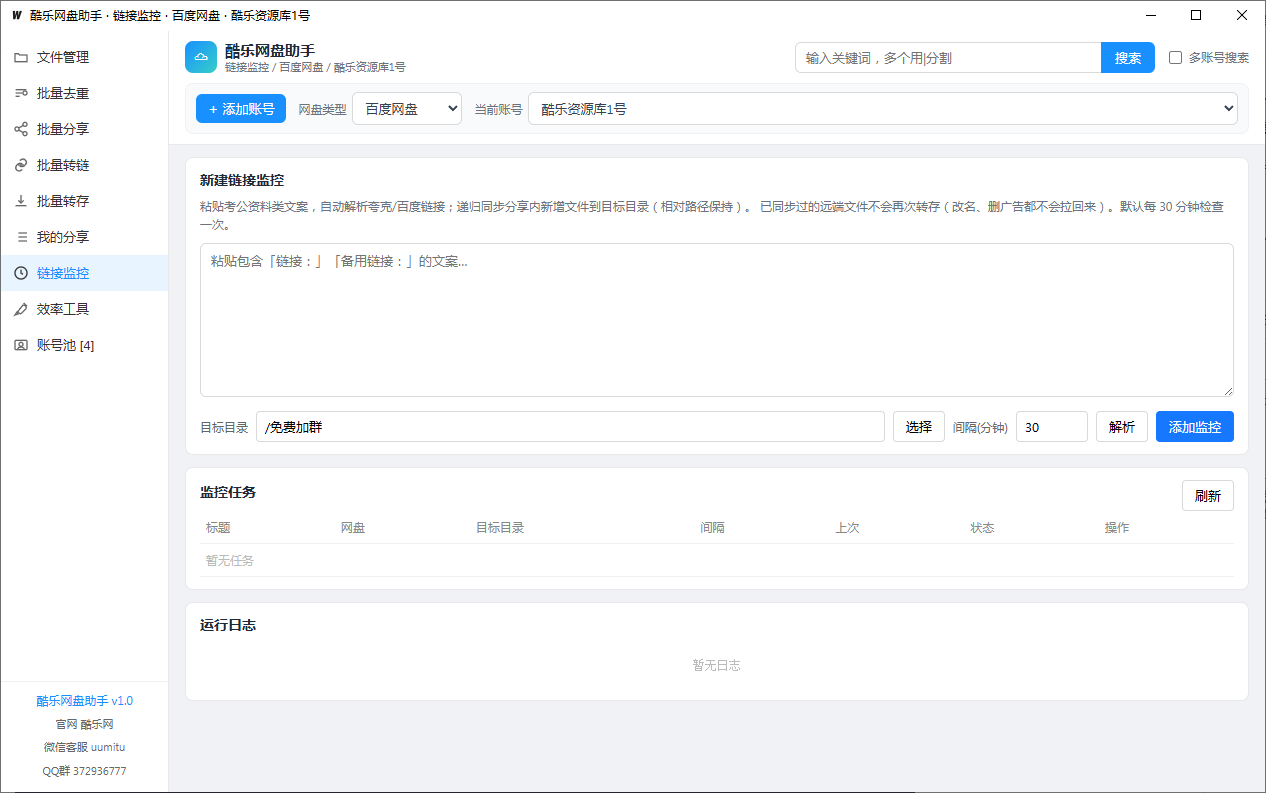Click the 运行日志 heading
The width and height of the screenshot is (1266, 793).
tap(228, 625)
